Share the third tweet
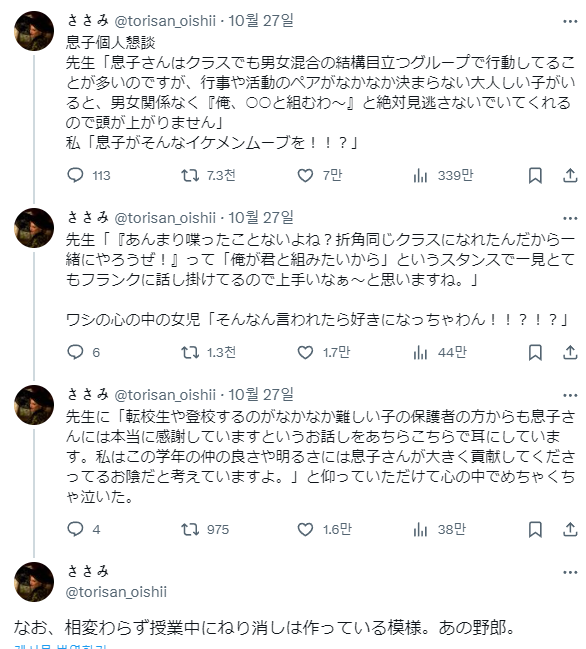The width and height of the screenshot is (586, 649). [x=570, y=529]
